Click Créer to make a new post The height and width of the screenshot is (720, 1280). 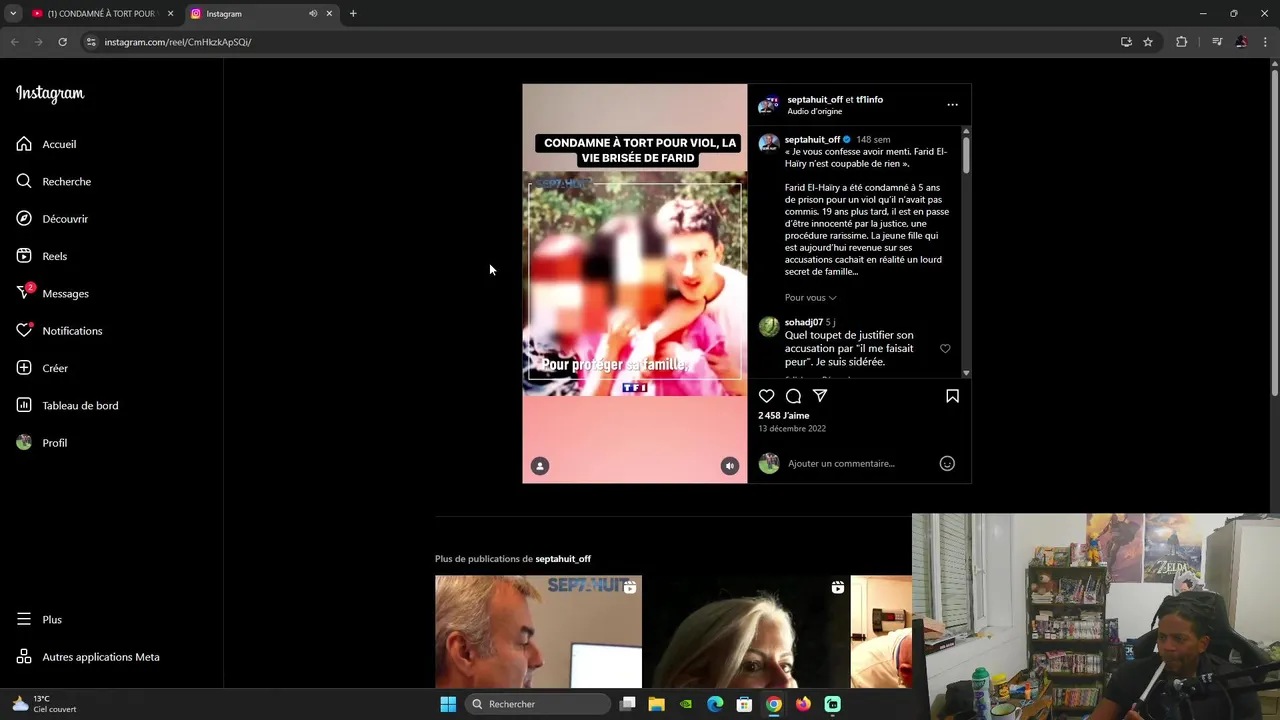pos(42,368)
